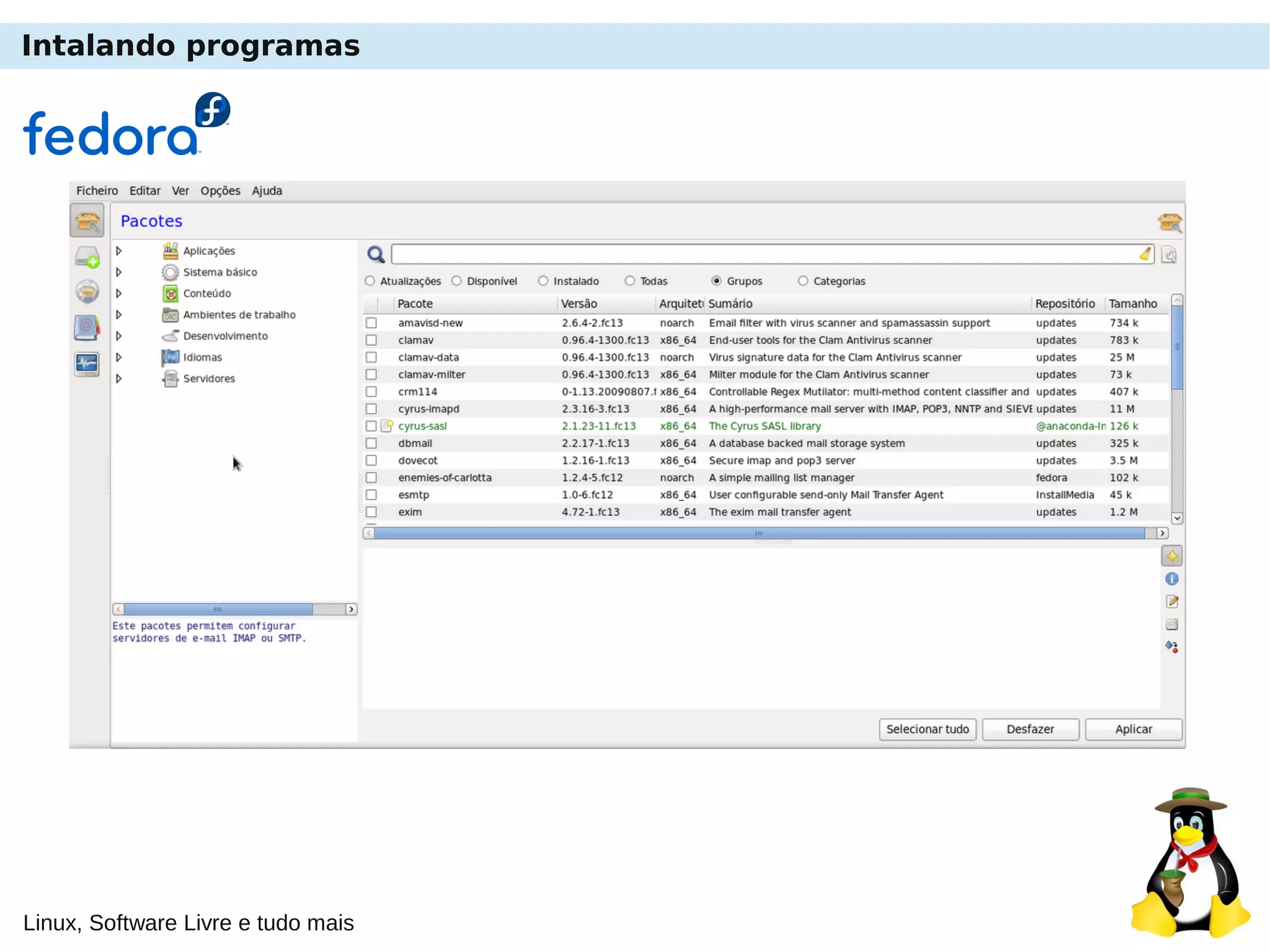Open the repositories sidebar icon
This screenshot has width=1270, height=952.
click(x=87, y=291)
